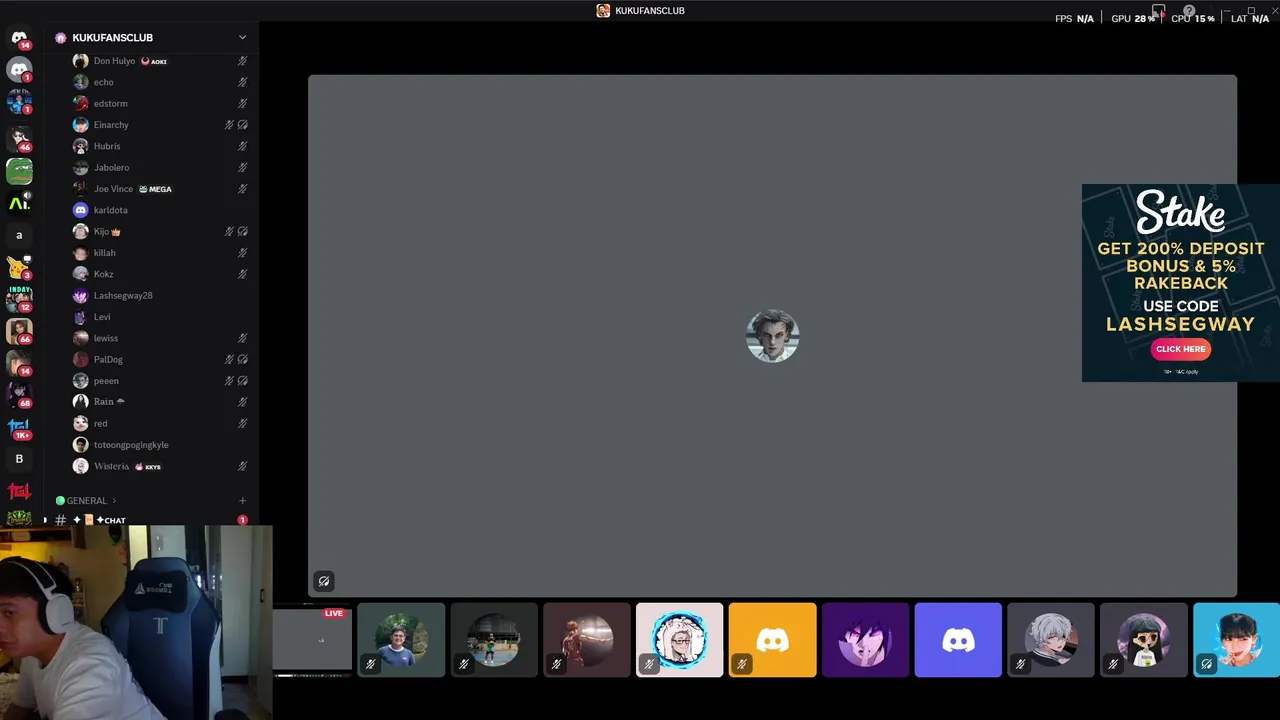This screenshot has height=720, width=1280.
Task: Select user totoongpogingkyle in voice list
Action: (160, 445)
